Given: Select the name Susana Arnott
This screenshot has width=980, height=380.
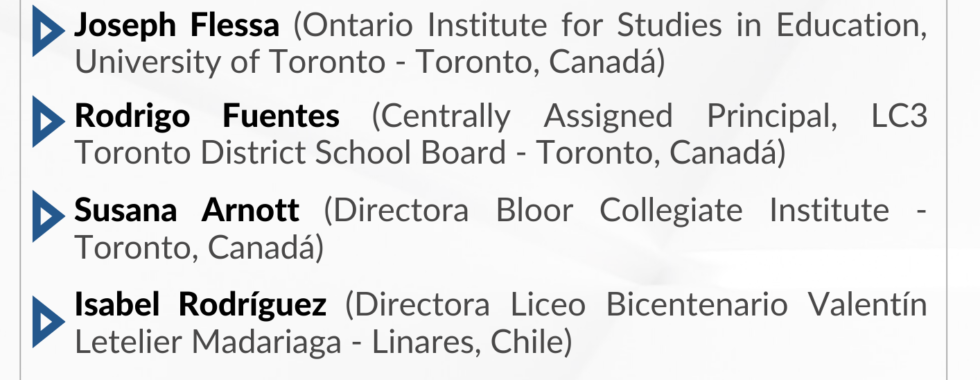Looking at the screenshot, I should click(x=187, y=210).
